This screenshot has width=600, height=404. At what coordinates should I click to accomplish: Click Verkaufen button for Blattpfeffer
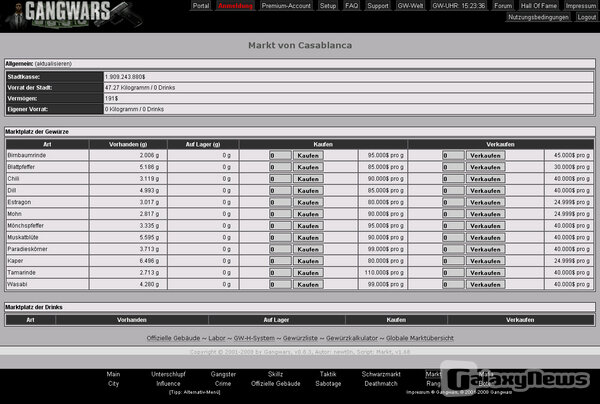tap(485, 167)
